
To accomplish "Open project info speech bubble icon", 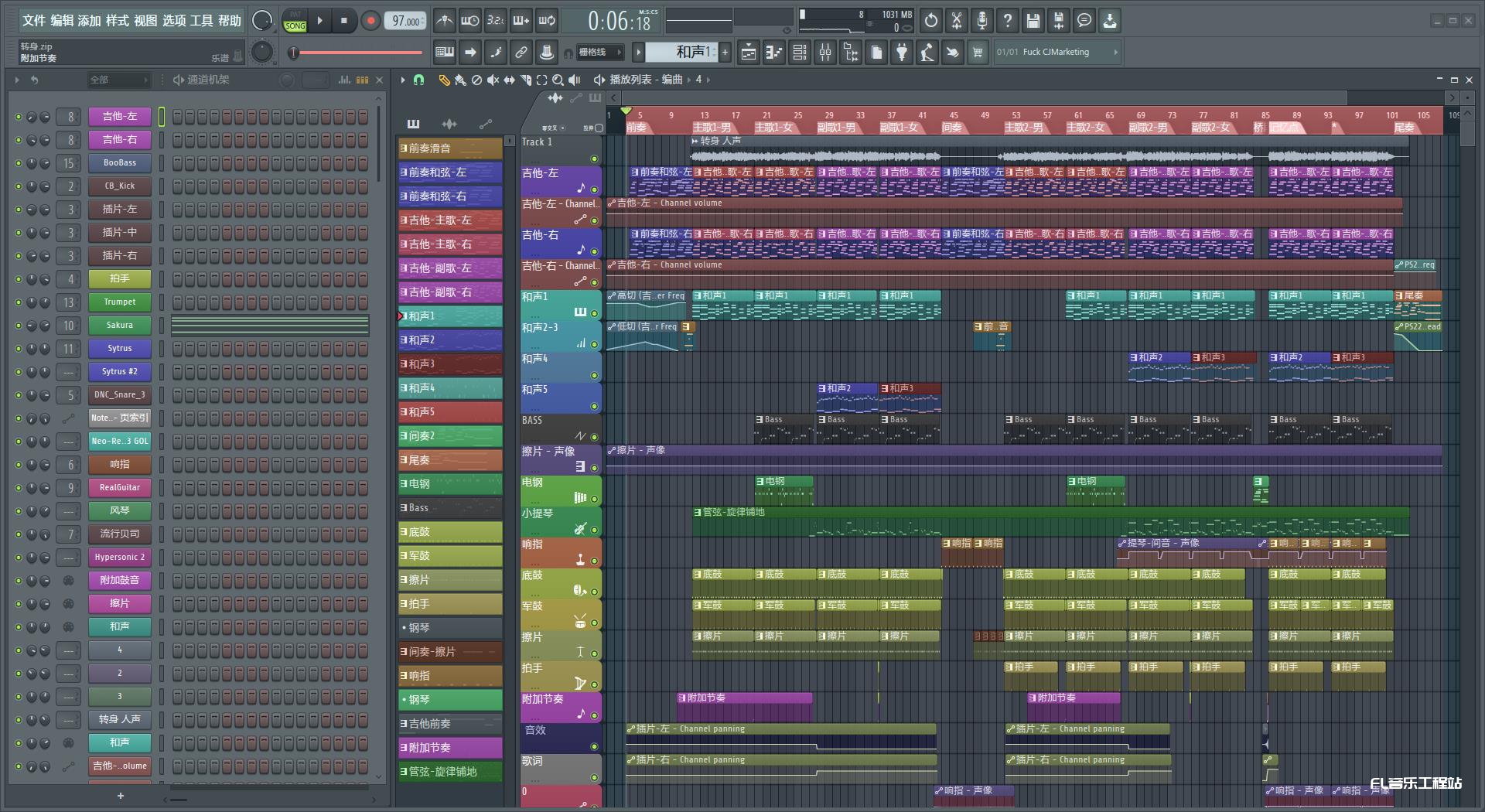I will pos(1084,21).
